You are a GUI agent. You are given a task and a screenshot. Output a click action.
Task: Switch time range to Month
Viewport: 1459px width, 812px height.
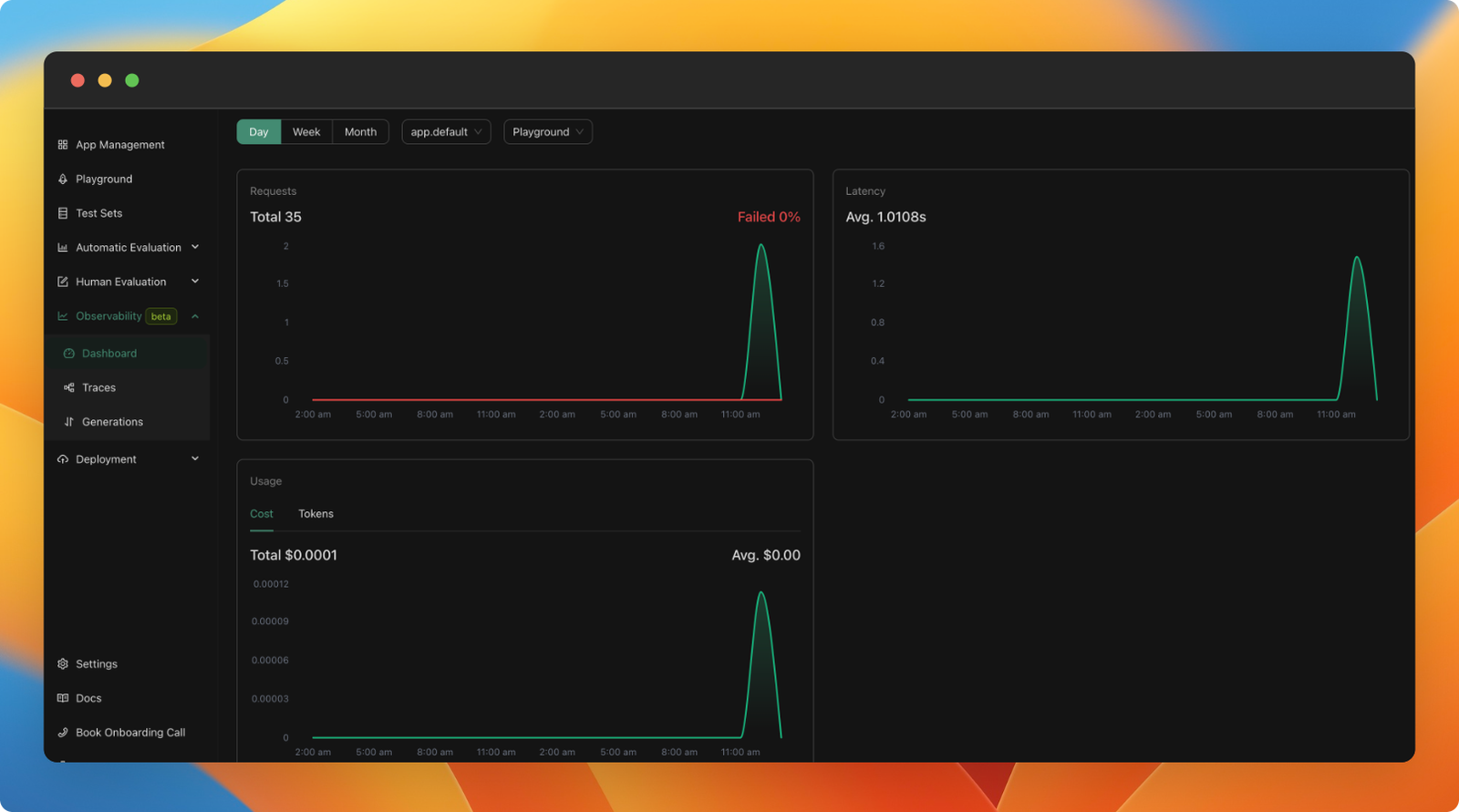click(360, 132)
